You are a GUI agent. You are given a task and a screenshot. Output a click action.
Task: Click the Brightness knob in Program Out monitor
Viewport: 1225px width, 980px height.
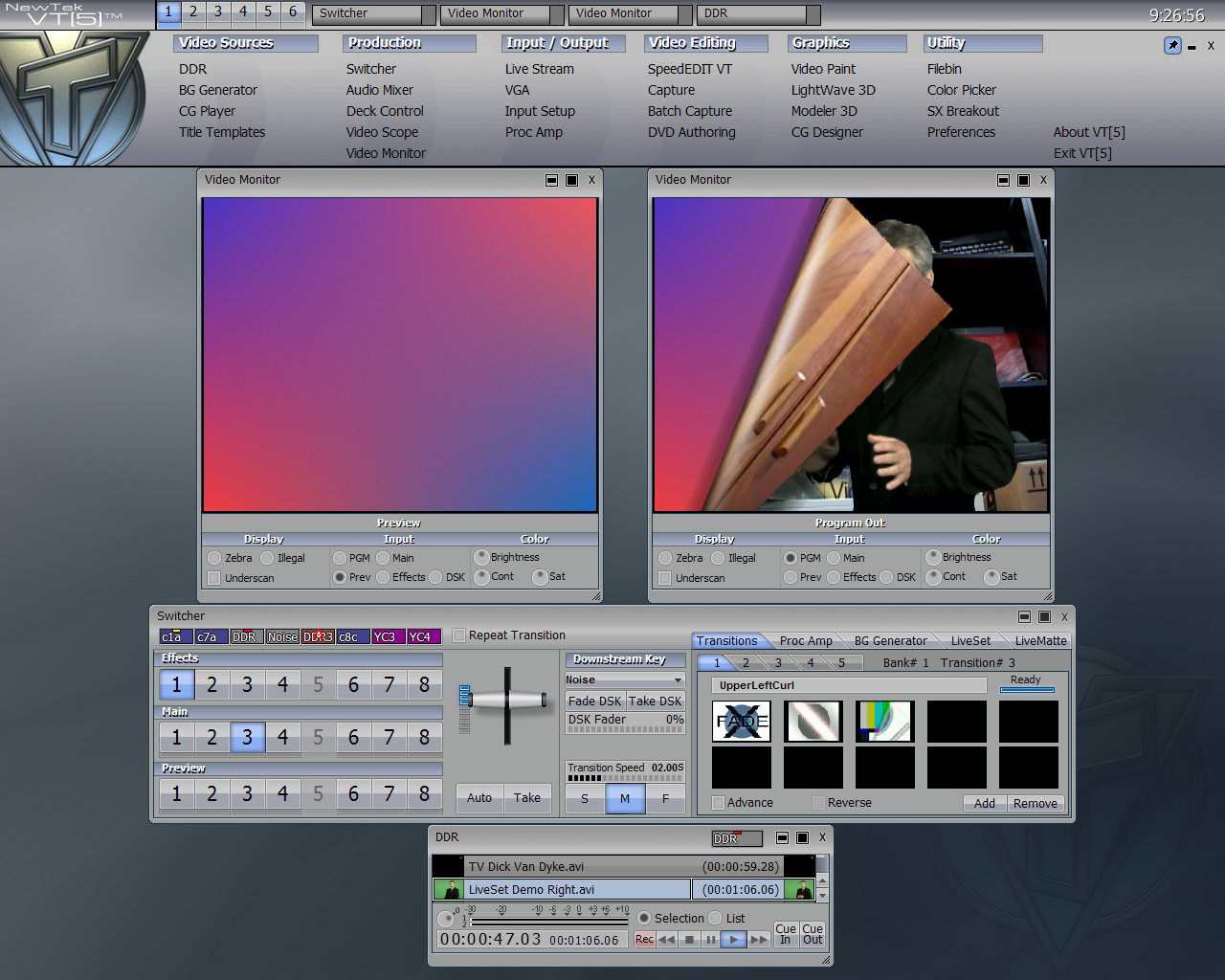933,557
